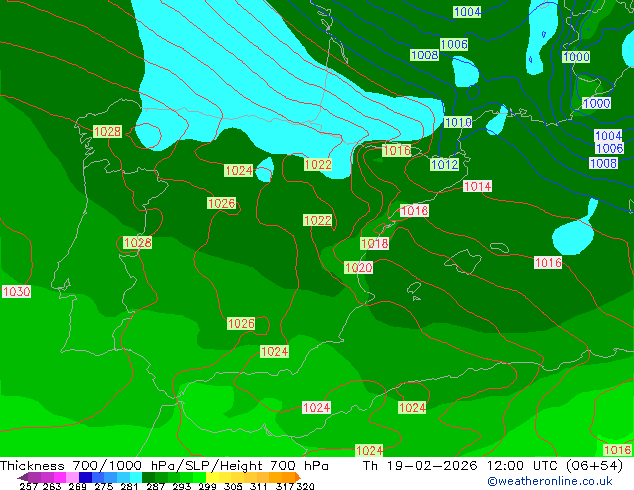Viewport: 634px width, 490px height.
Task: Click the dark navy blue legend swatch
Action: point(85,477)
